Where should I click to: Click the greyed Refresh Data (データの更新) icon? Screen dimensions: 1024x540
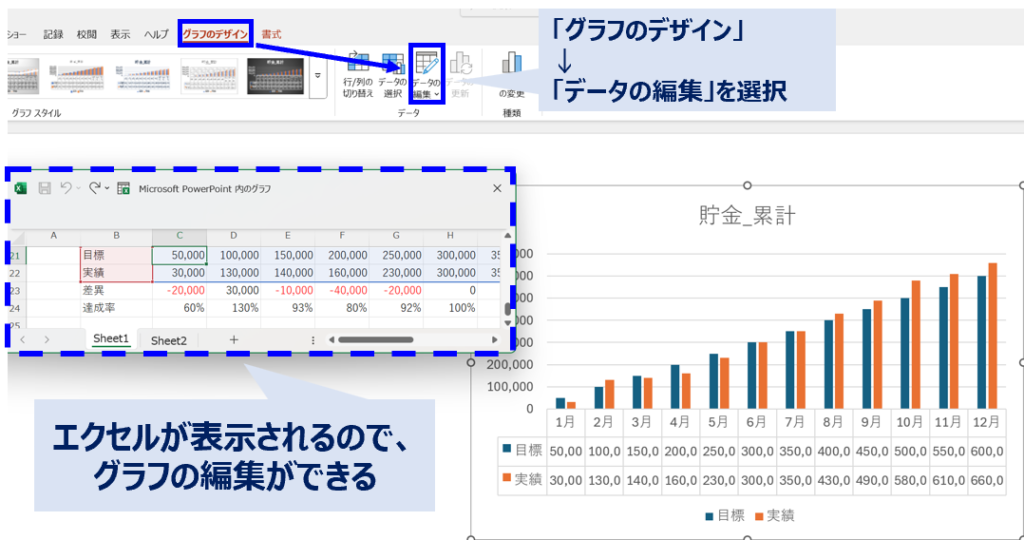pyautogui.click(x=460, y=63)
